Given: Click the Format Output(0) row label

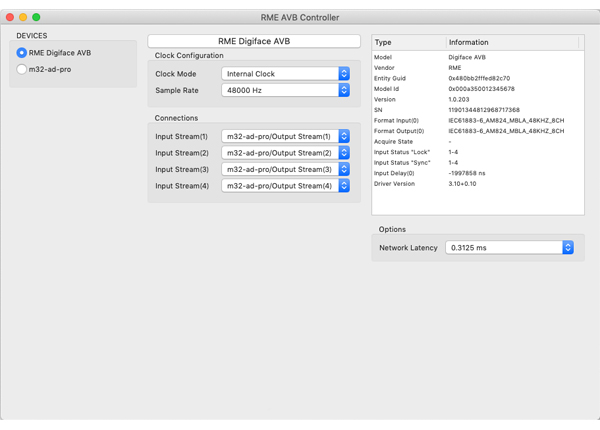Looking at the screenshot, I should [x=399, y=131].
